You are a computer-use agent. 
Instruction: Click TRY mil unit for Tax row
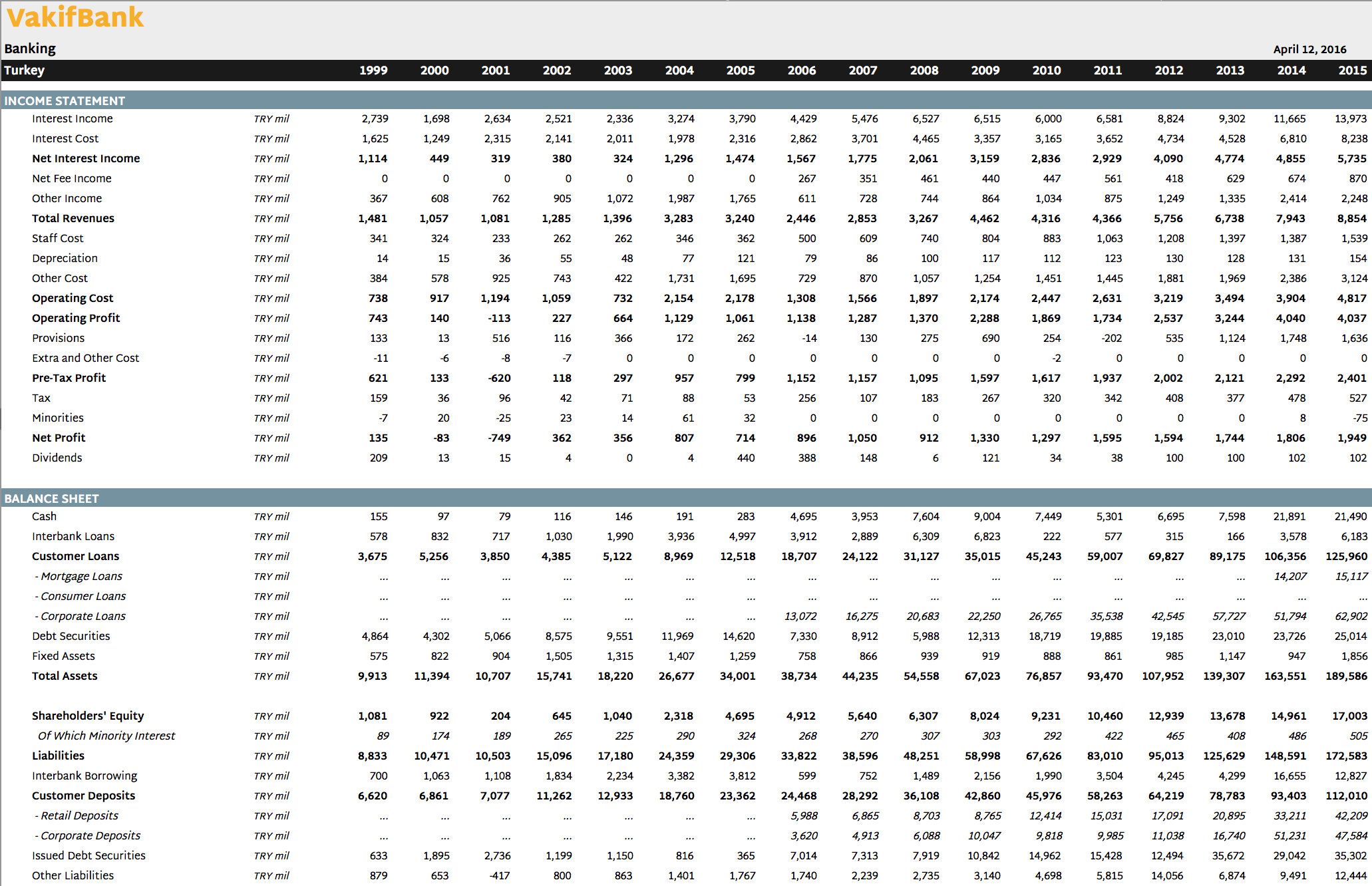[271, 398]
